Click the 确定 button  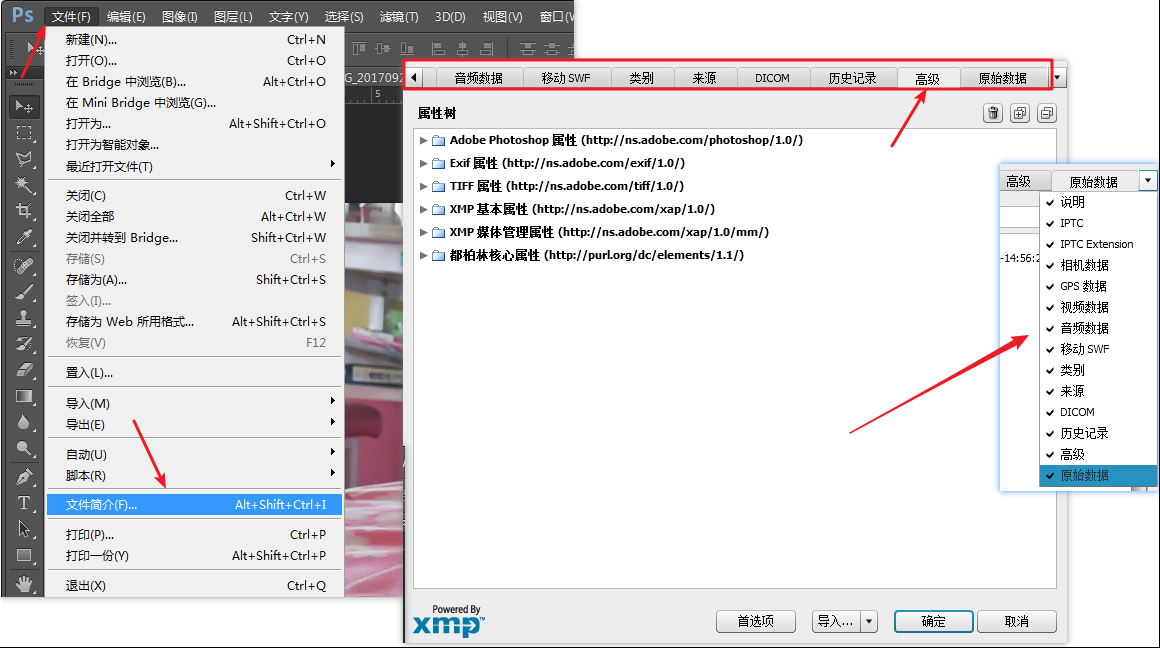click(933, 621)
